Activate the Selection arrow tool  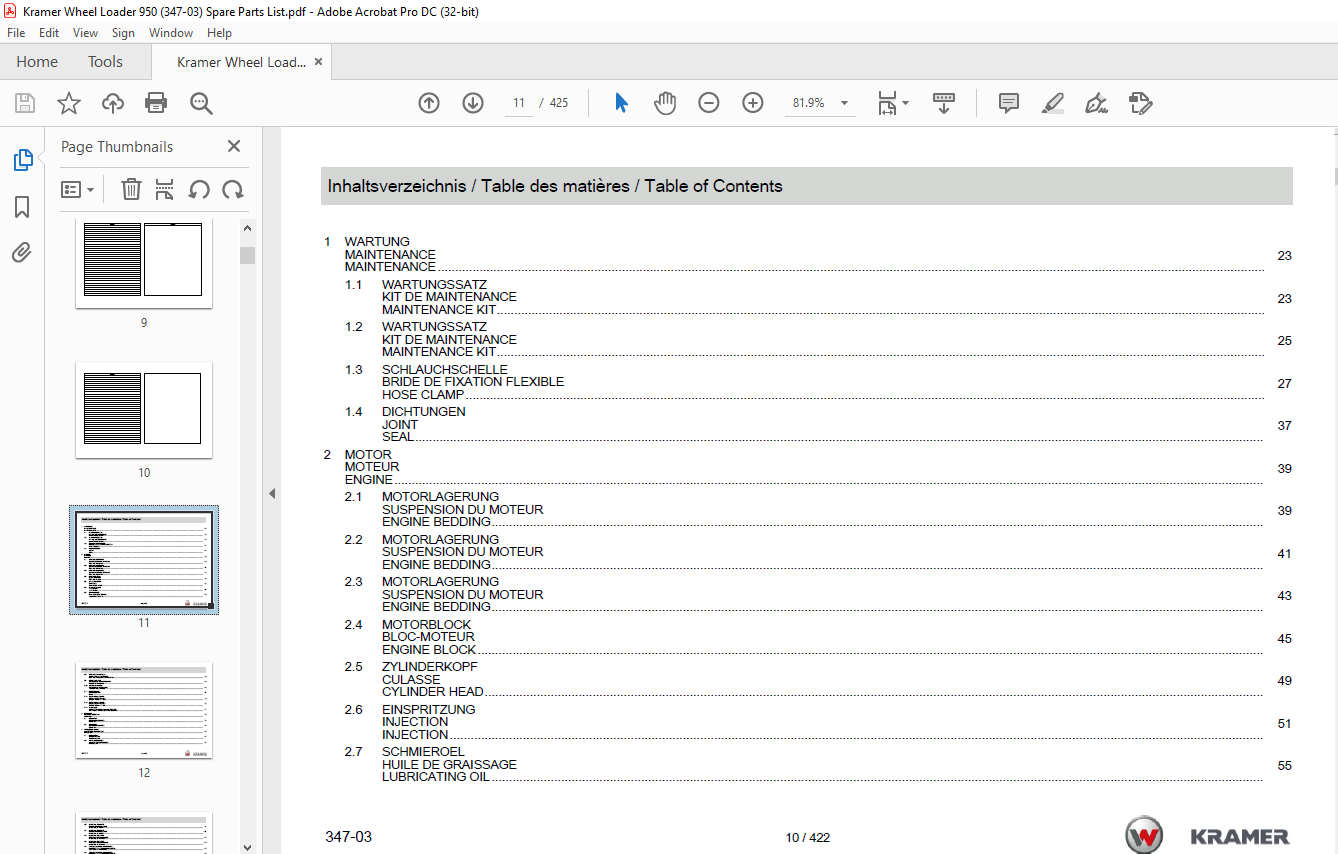coord(621,103)
